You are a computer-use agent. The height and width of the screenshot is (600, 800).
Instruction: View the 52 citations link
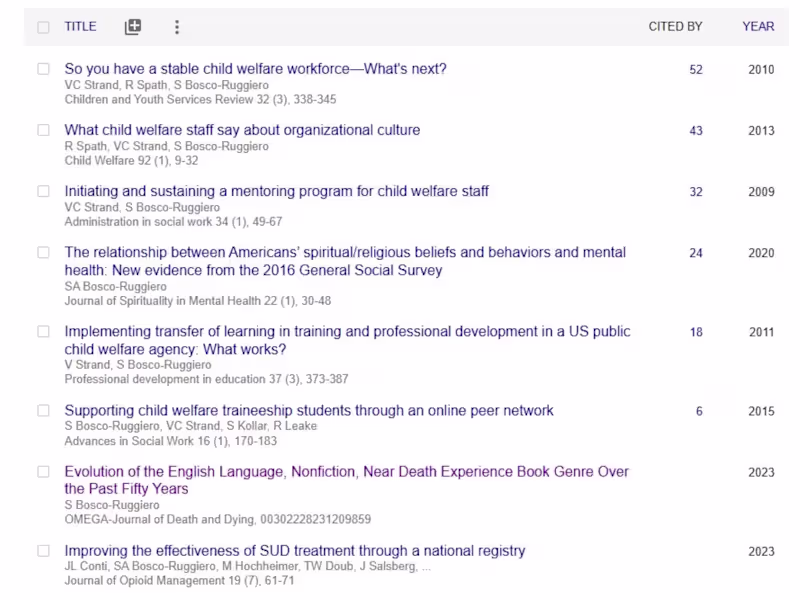(697, 71)
